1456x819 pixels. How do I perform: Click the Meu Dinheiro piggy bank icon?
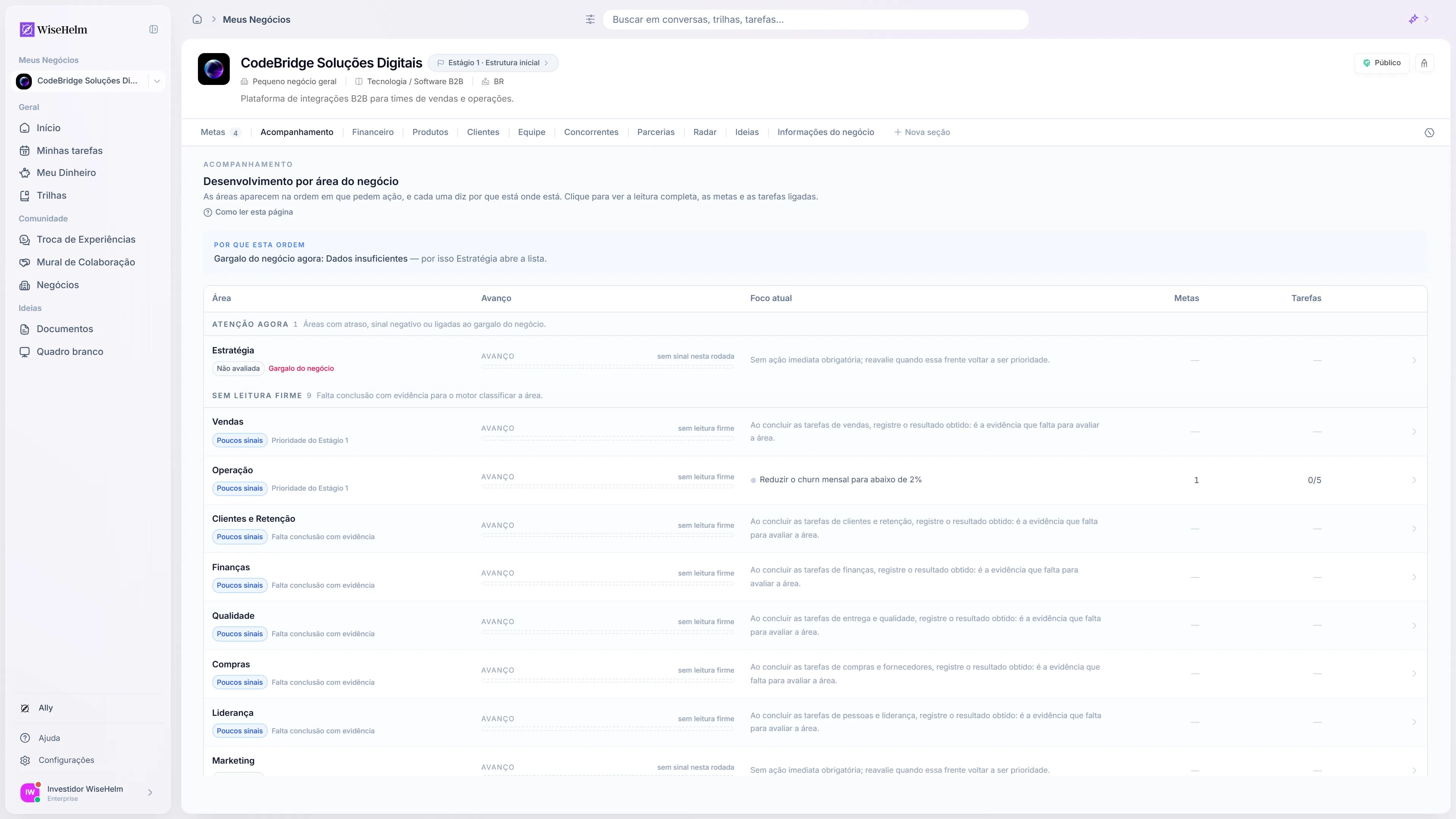24,173
